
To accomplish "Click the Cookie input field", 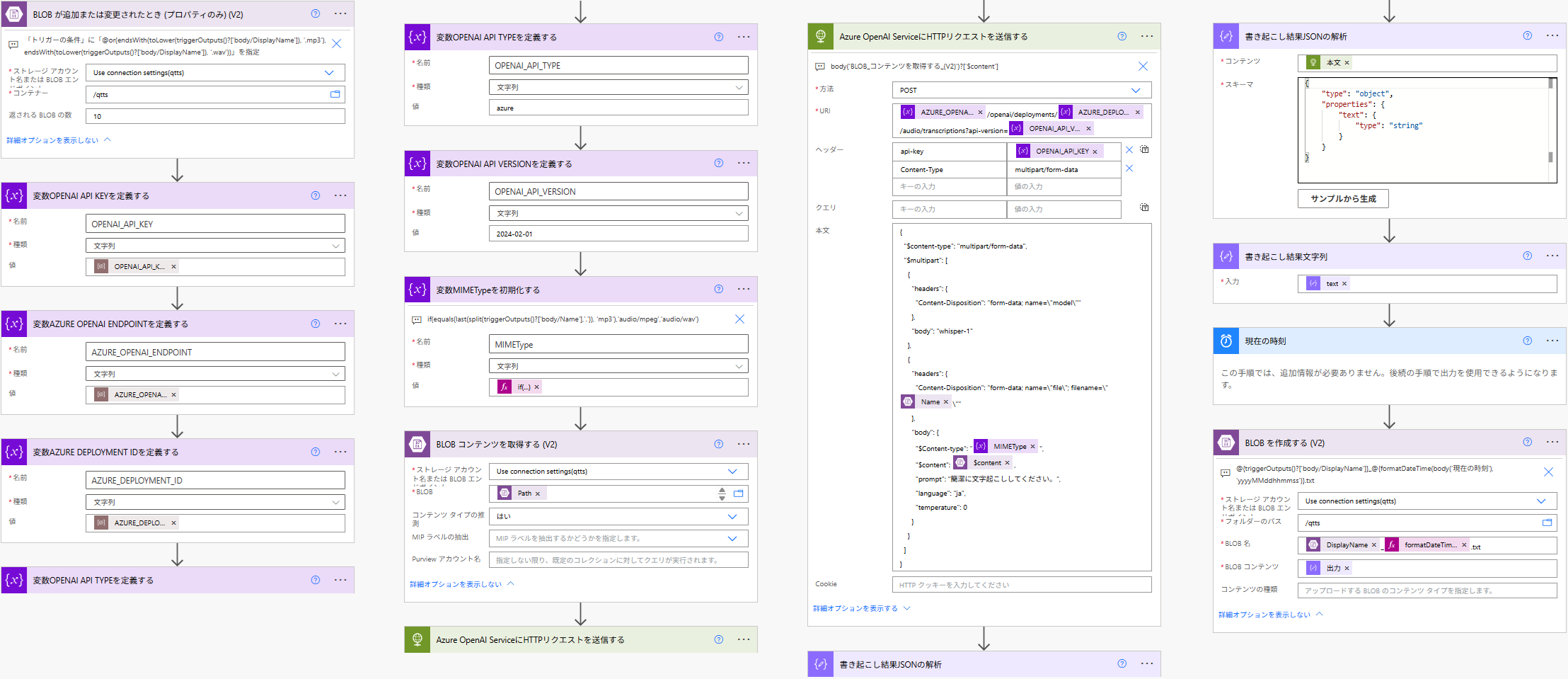I will [x=1021, y=585].
